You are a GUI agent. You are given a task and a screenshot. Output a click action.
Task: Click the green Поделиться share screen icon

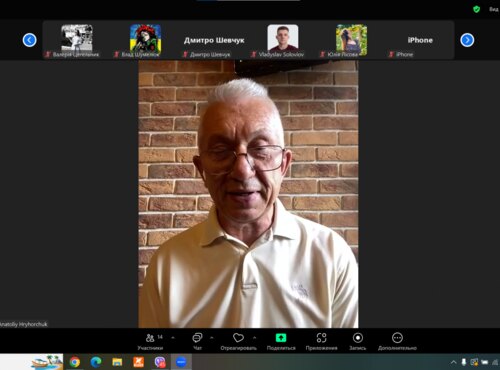pyautogui.click(x=281, y=338)
